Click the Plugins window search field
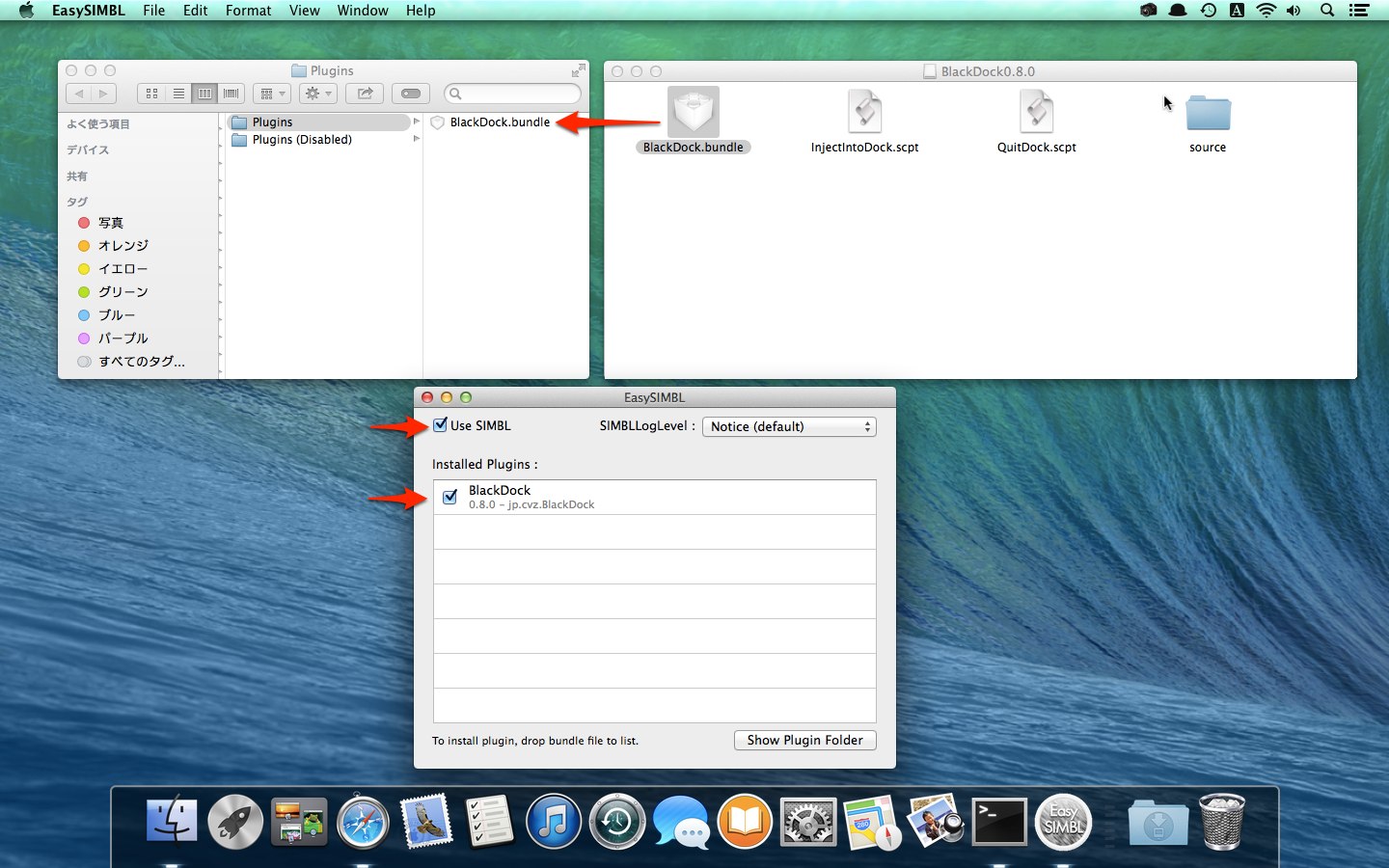1389x868 pixels. tap(513, 94)
